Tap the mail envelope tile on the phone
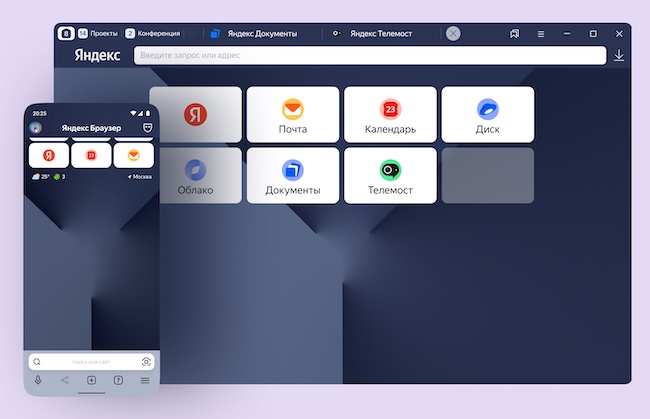650x419 pixels. [133, 155]
